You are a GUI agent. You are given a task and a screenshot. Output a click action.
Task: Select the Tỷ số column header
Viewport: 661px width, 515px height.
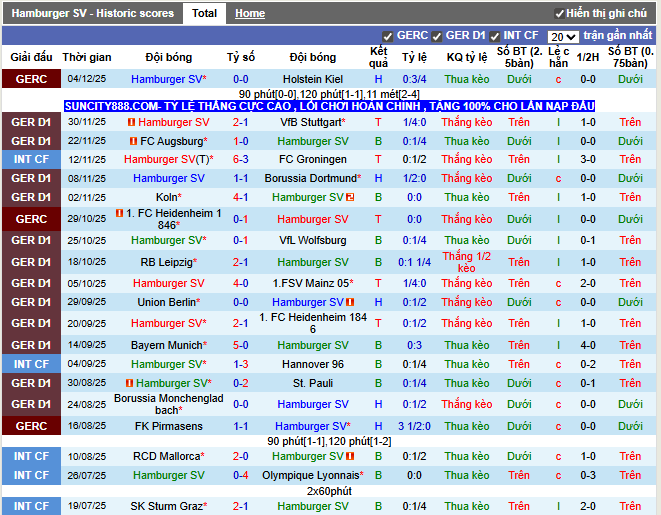[240, 57]
